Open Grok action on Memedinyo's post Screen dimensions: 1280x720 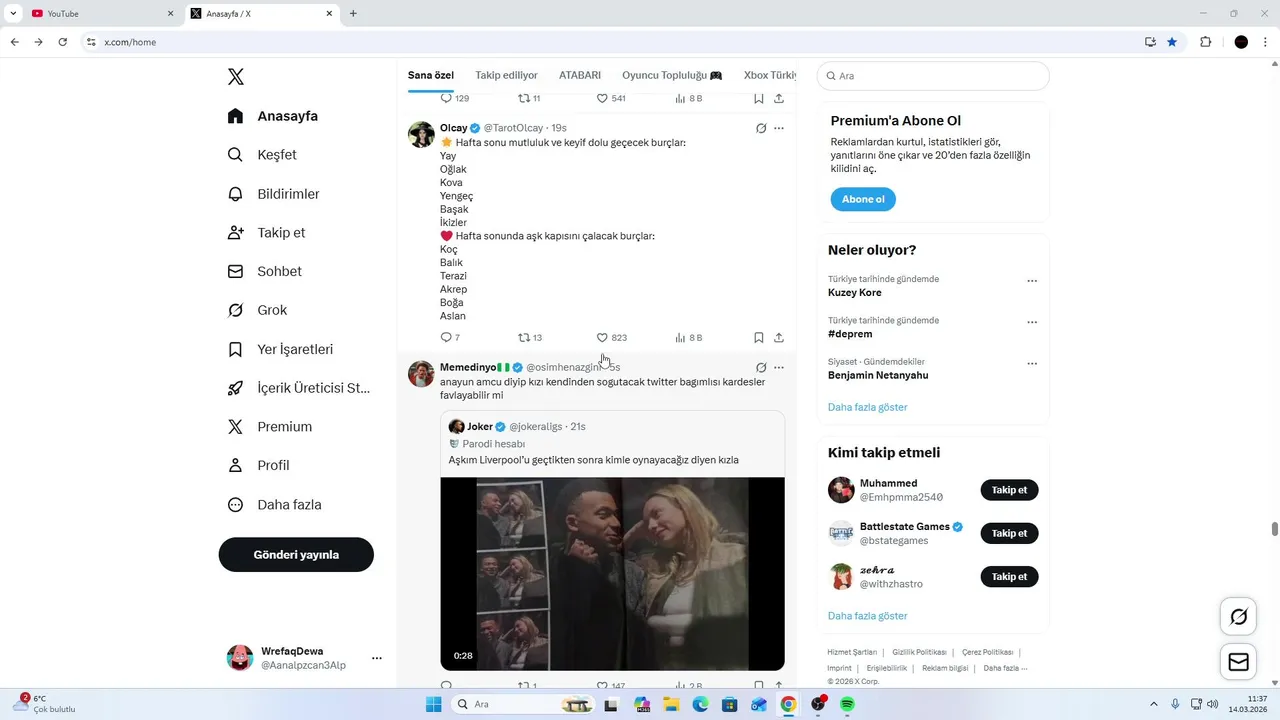pos(761,367)
